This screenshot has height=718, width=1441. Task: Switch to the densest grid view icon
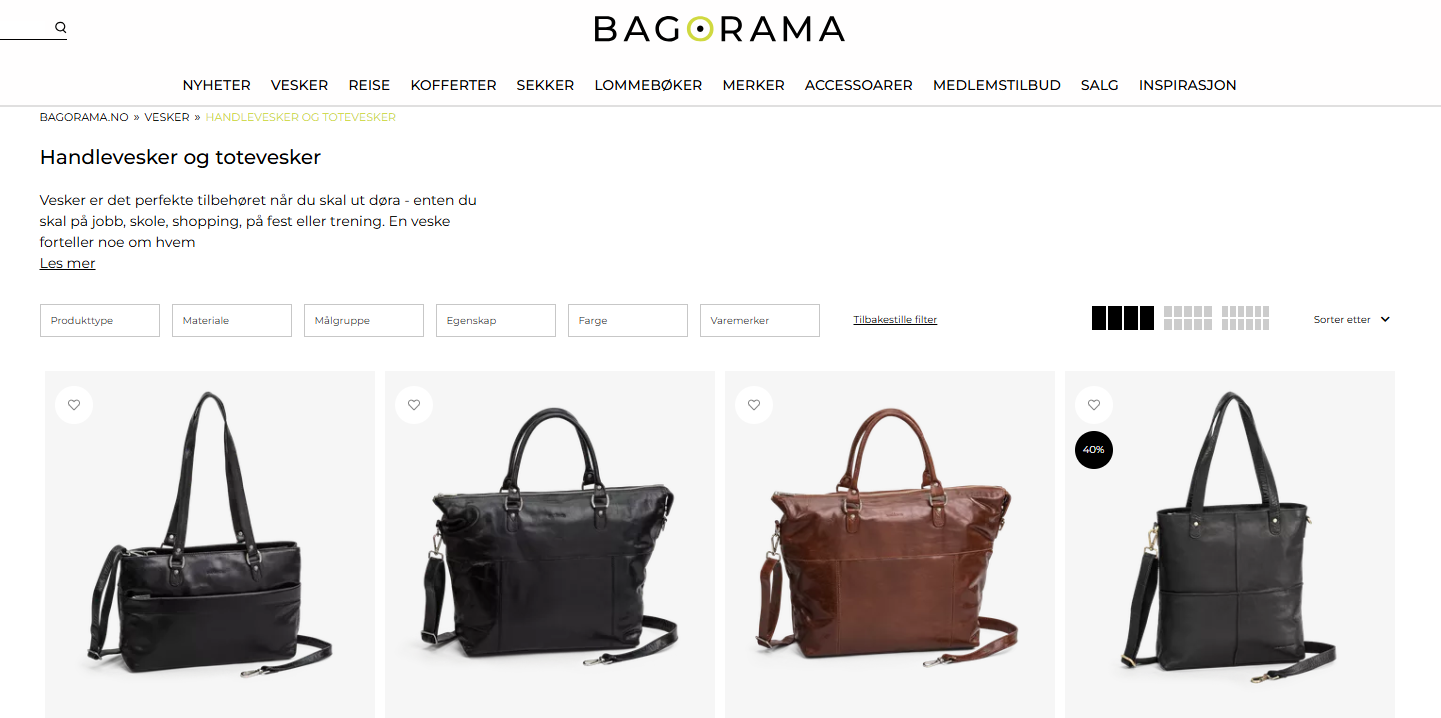point(1245,318)
